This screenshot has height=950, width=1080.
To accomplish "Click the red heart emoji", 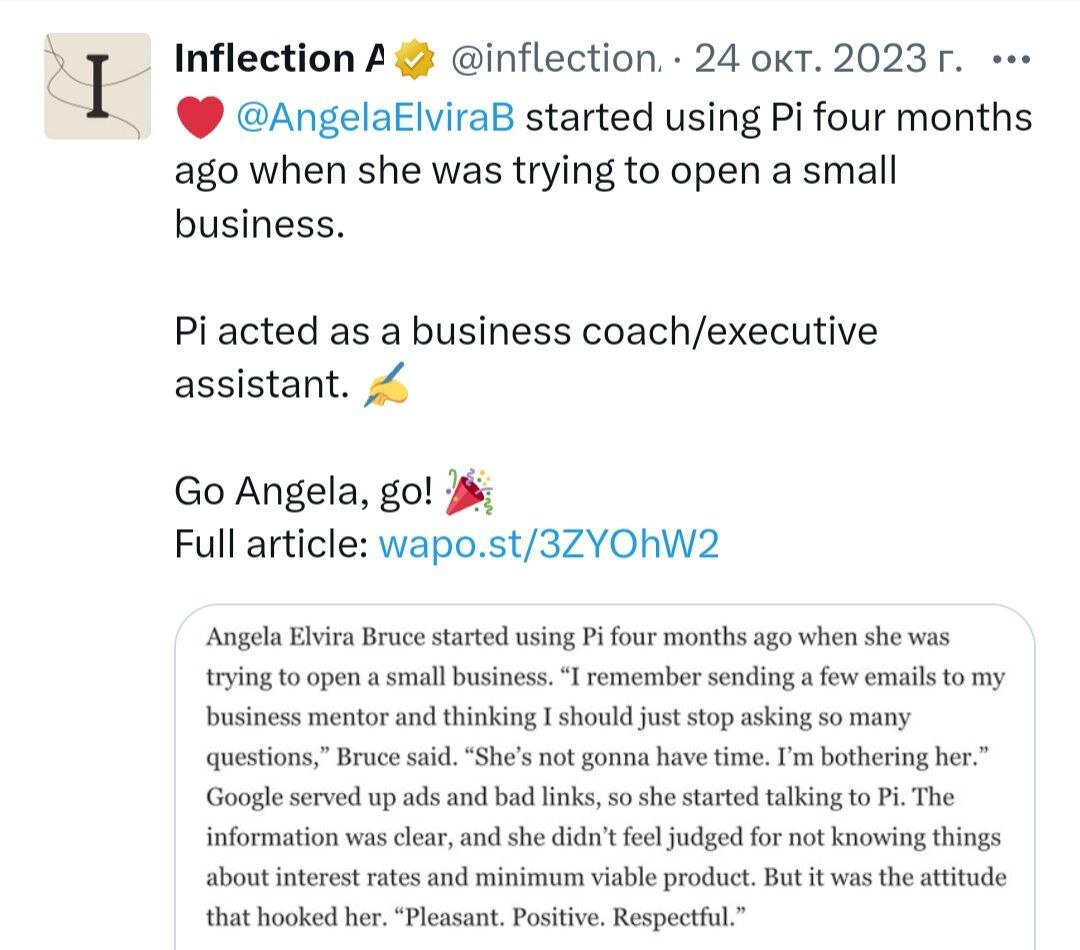I will (197, 118).
